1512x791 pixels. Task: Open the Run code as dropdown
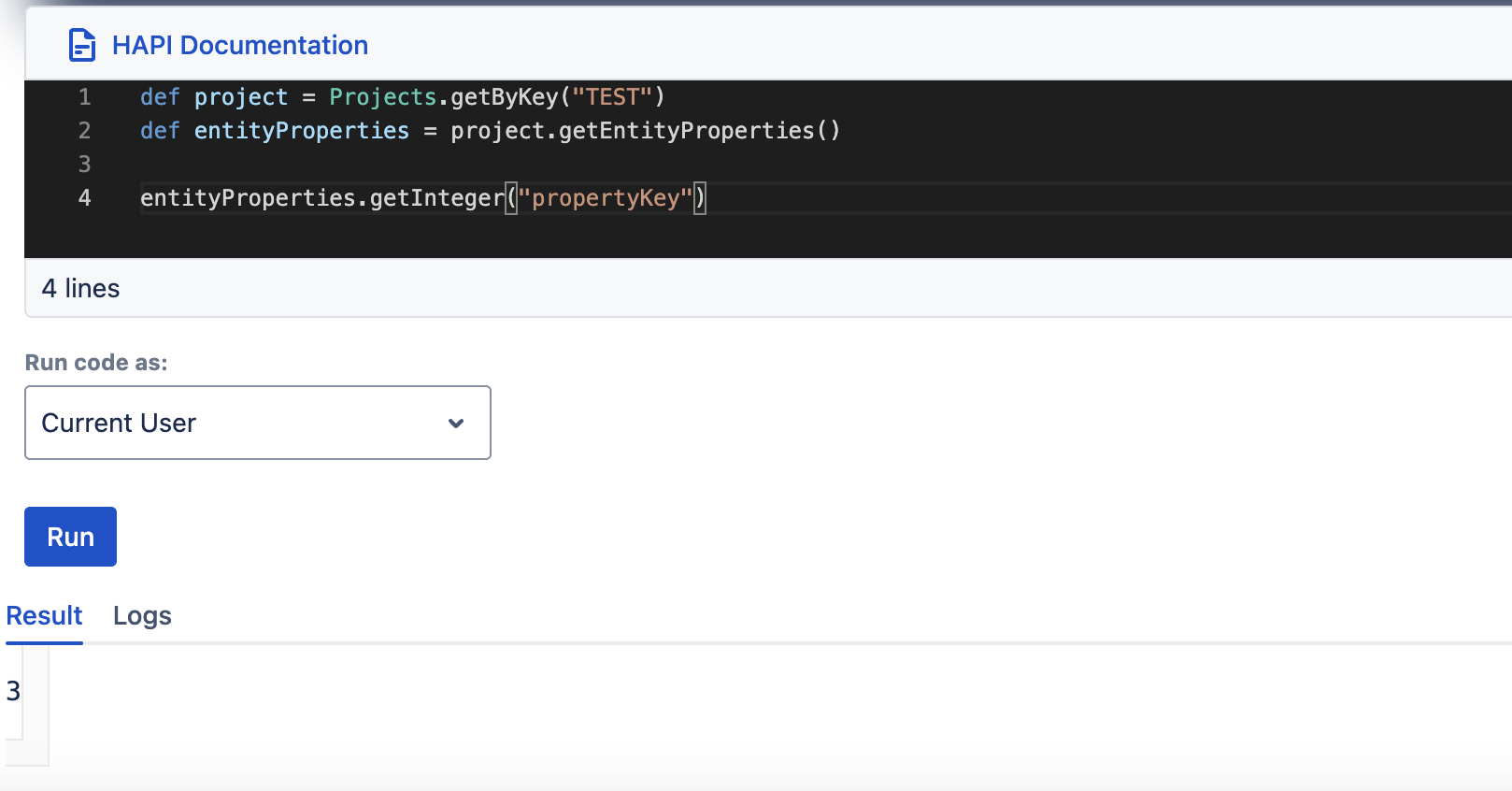pos(258,423)
